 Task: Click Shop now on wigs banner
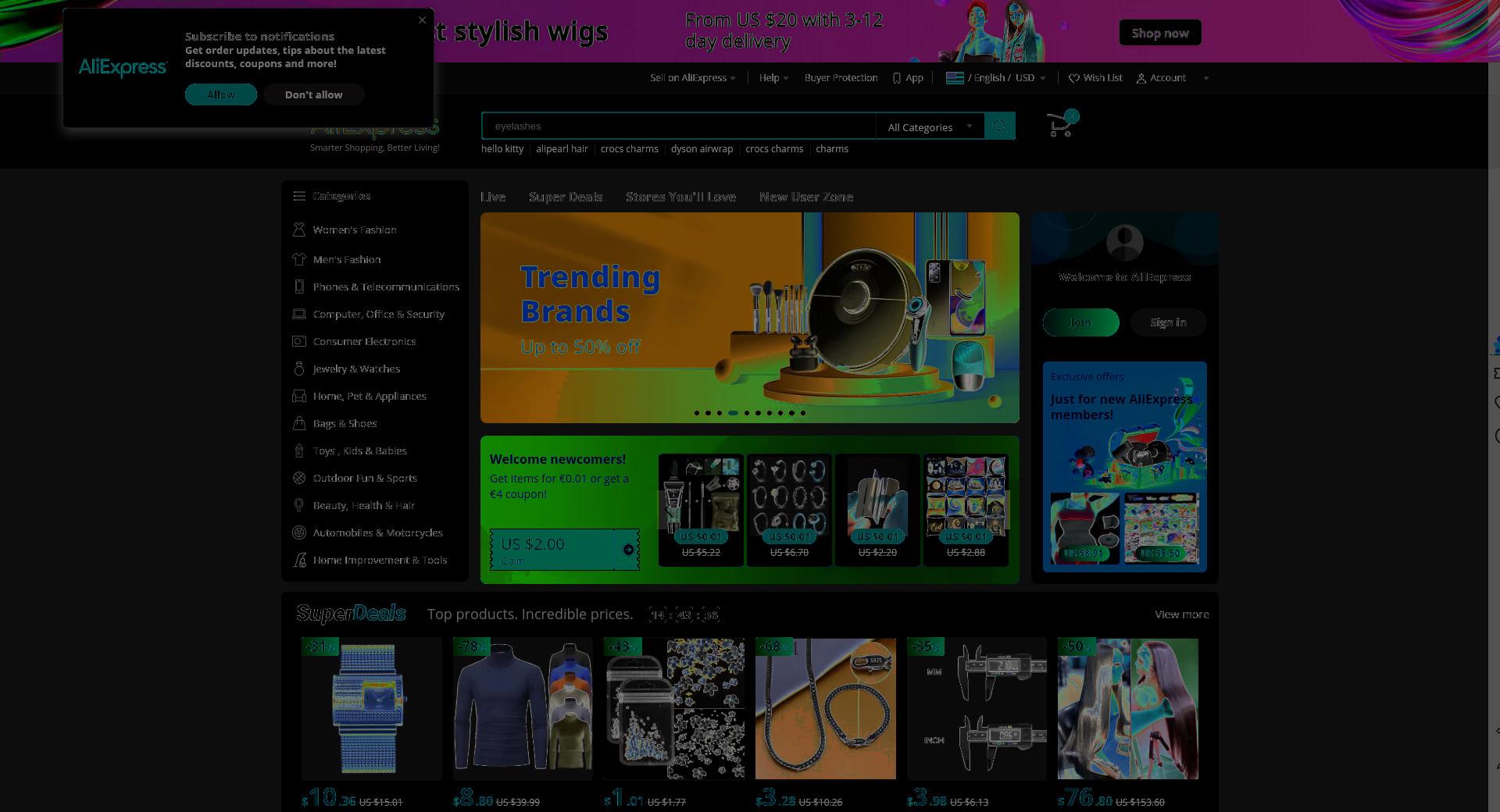pyautogui.click(x=1160, y=33)
